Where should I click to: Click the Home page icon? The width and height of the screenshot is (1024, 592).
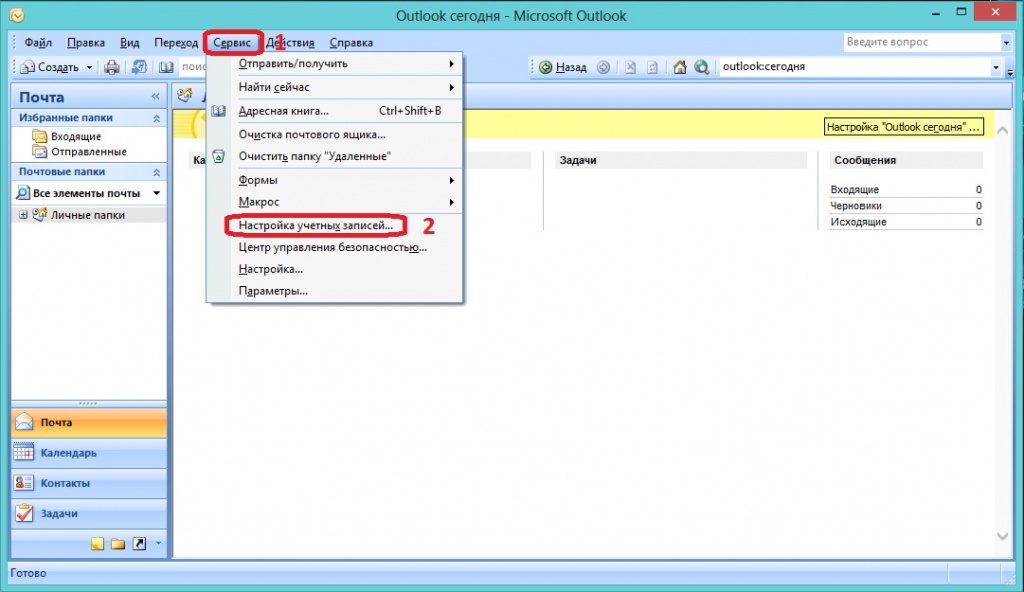point(680,67)
